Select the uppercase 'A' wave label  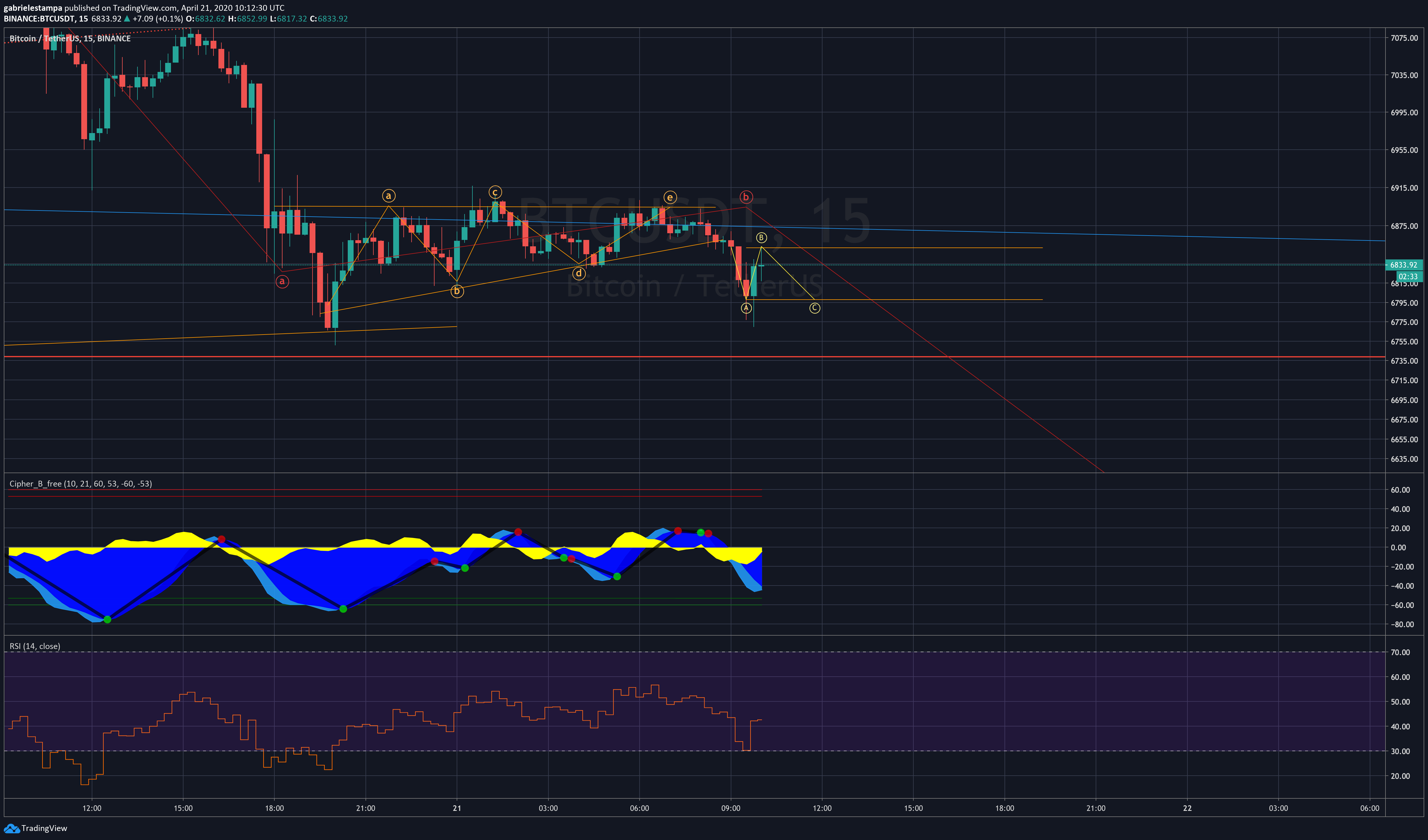pyautogui.click(x=746, y=308)
